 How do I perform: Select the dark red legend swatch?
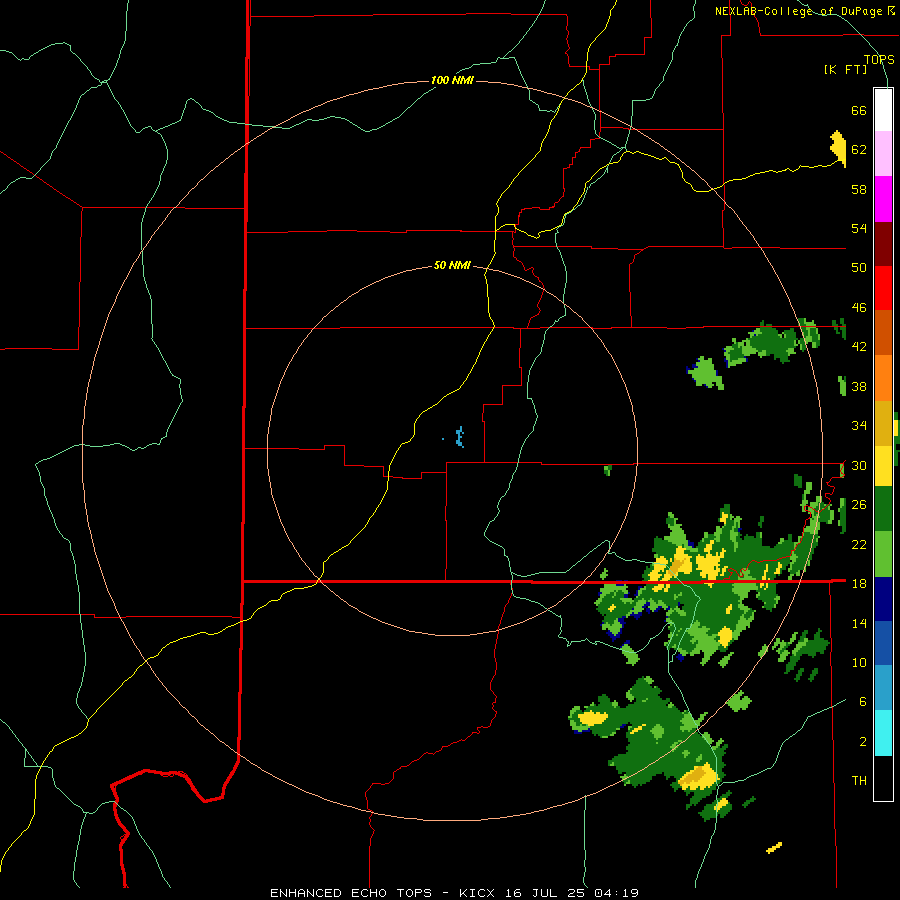[883, 244]
